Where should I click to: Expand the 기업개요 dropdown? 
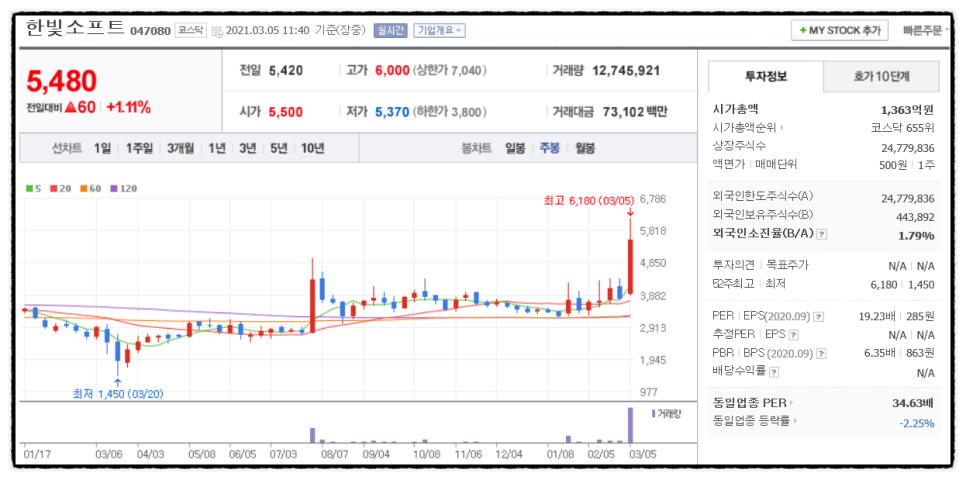point(440,30)
